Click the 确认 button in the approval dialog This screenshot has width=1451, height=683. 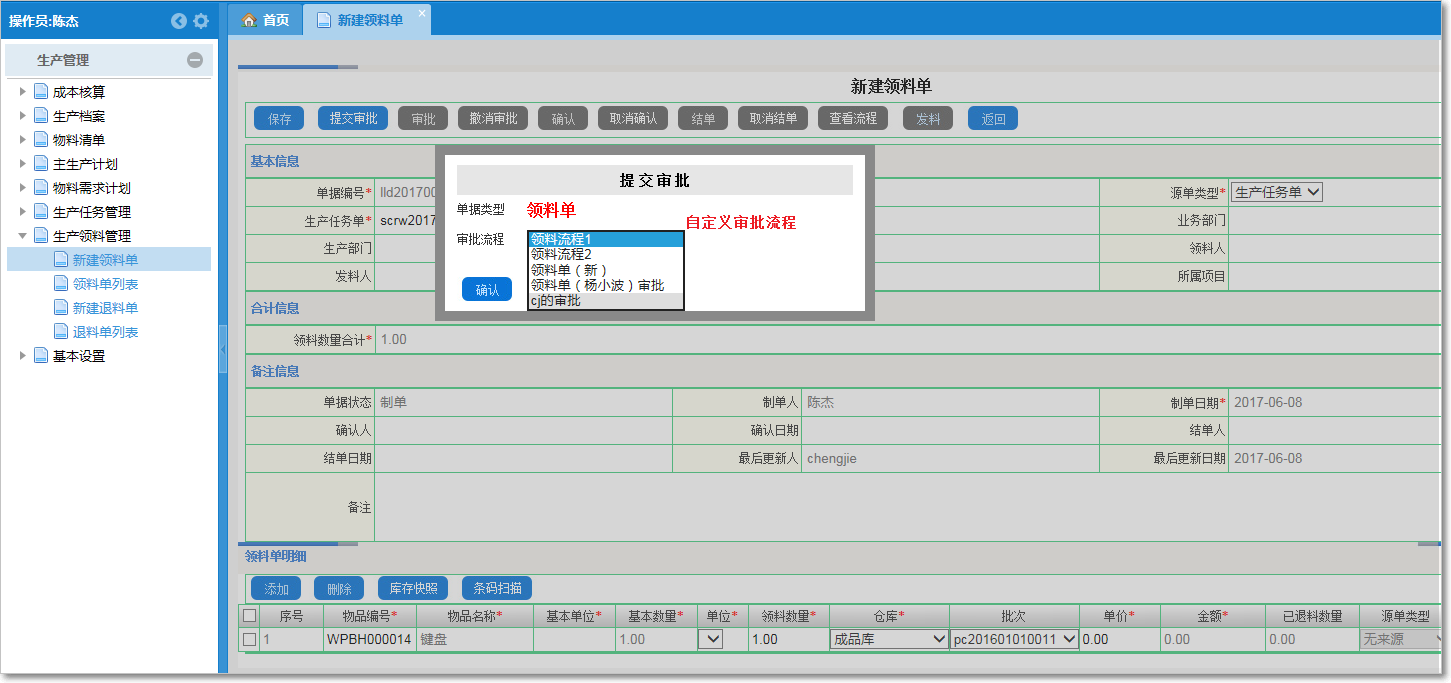(487, 289)
